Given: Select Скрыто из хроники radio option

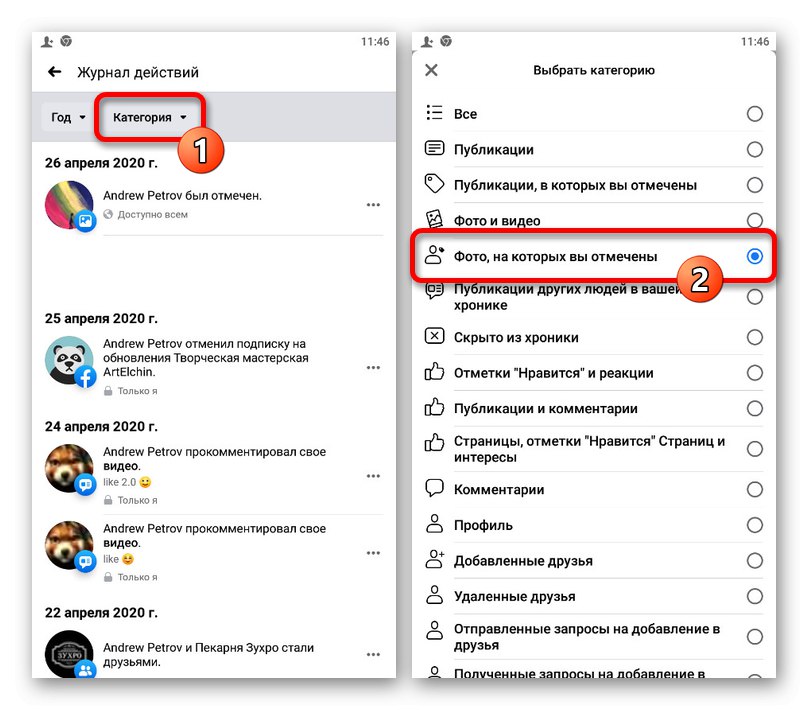Looking at the screenshot, I should [x=754, y=337].
